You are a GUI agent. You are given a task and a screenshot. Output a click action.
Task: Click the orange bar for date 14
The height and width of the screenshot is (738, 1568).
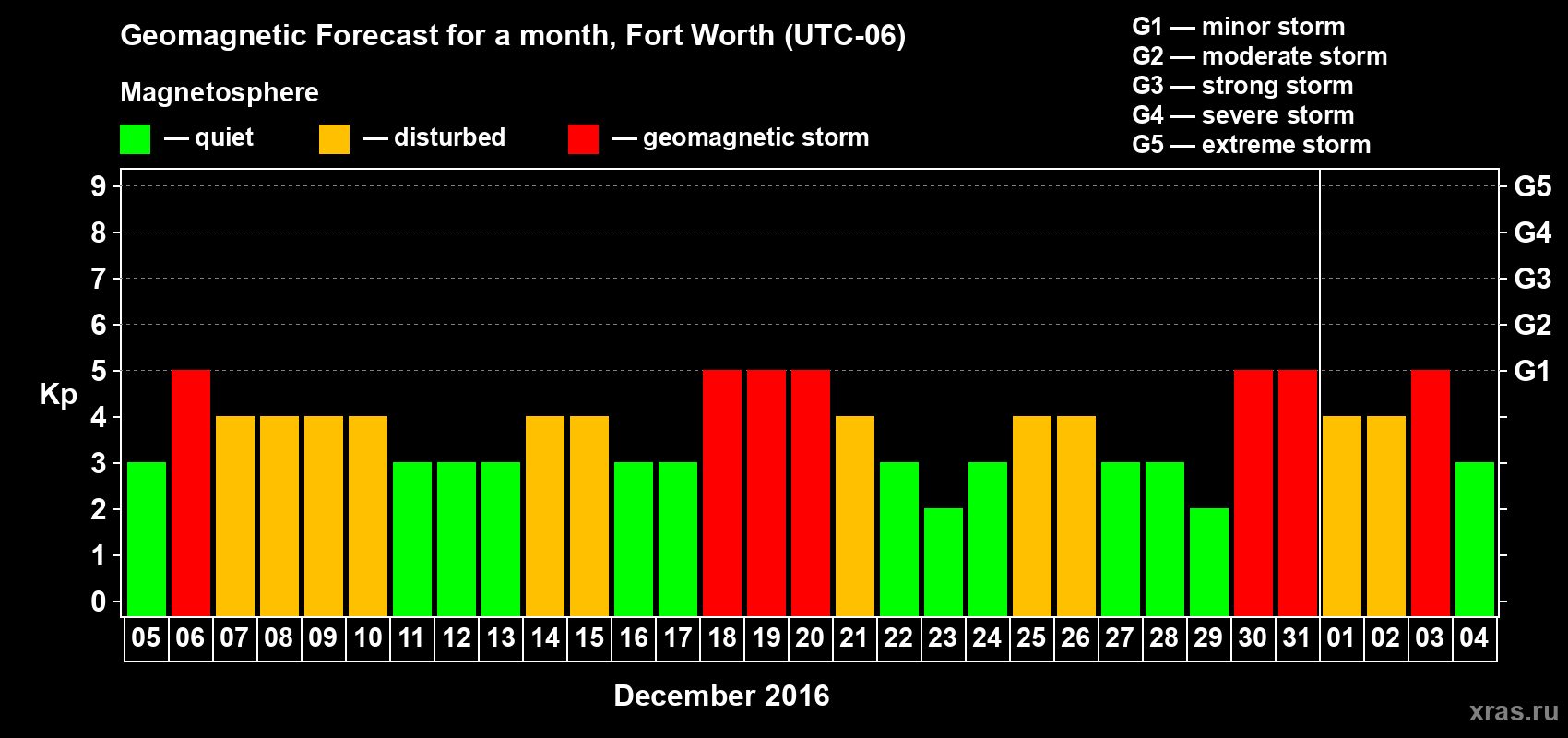click(x=545, y=517)
